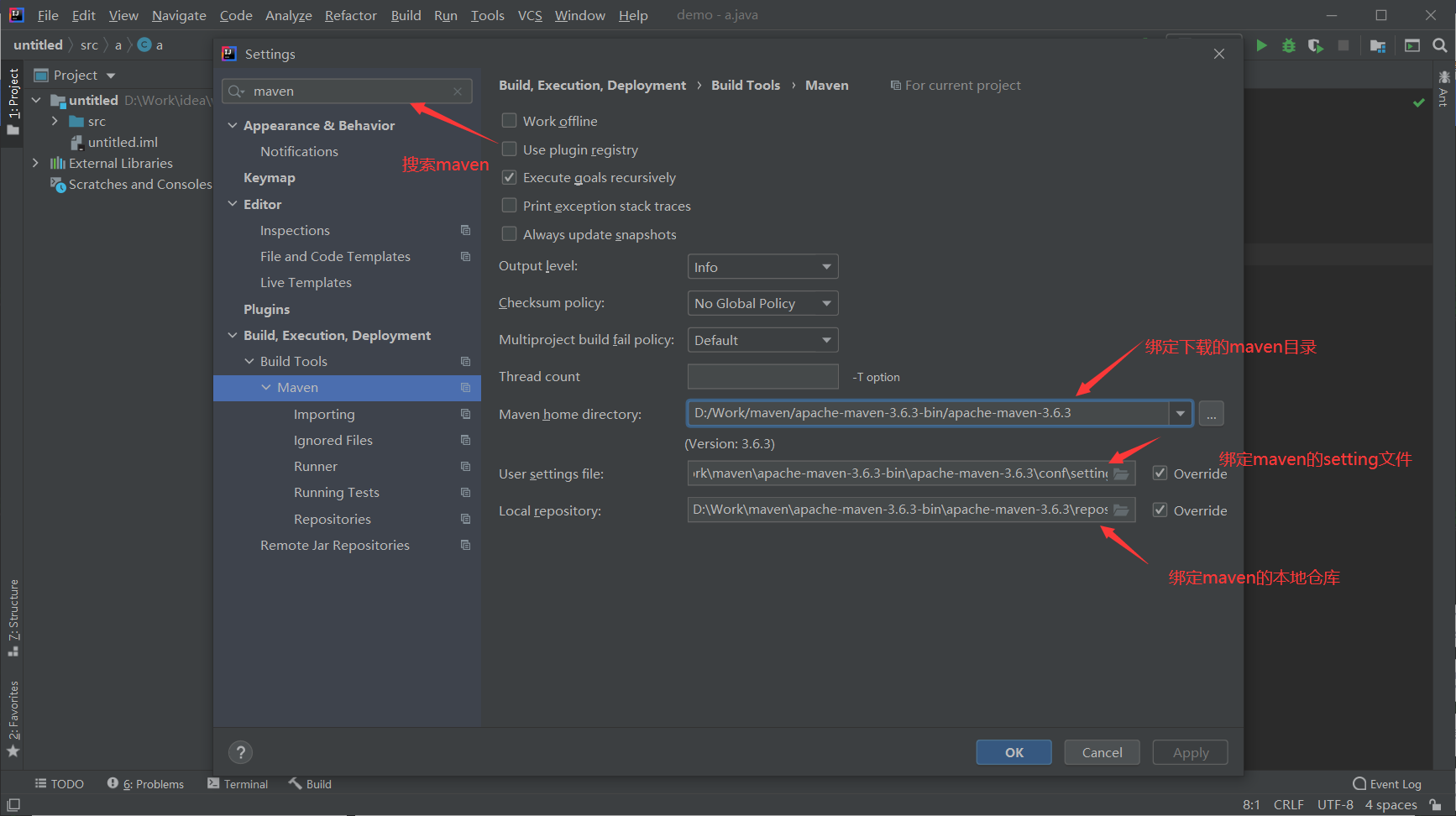Click the lock icon in the status bar
This screenshot has width=1456, height=816.
coord(1436,804)
